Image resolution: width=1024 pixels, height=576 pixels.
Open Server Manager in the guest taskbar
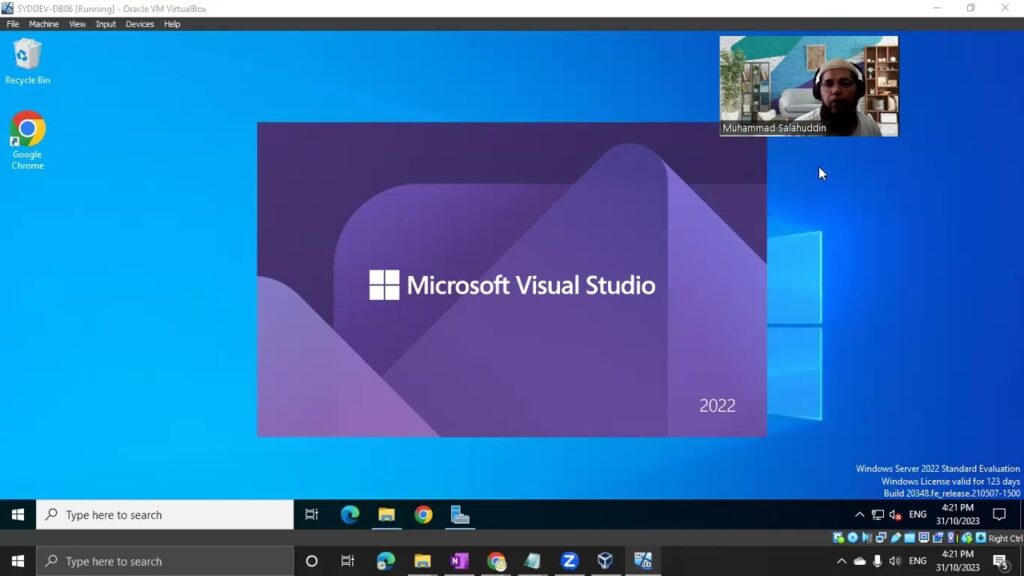pyautogui.click(x=460, y=515)
